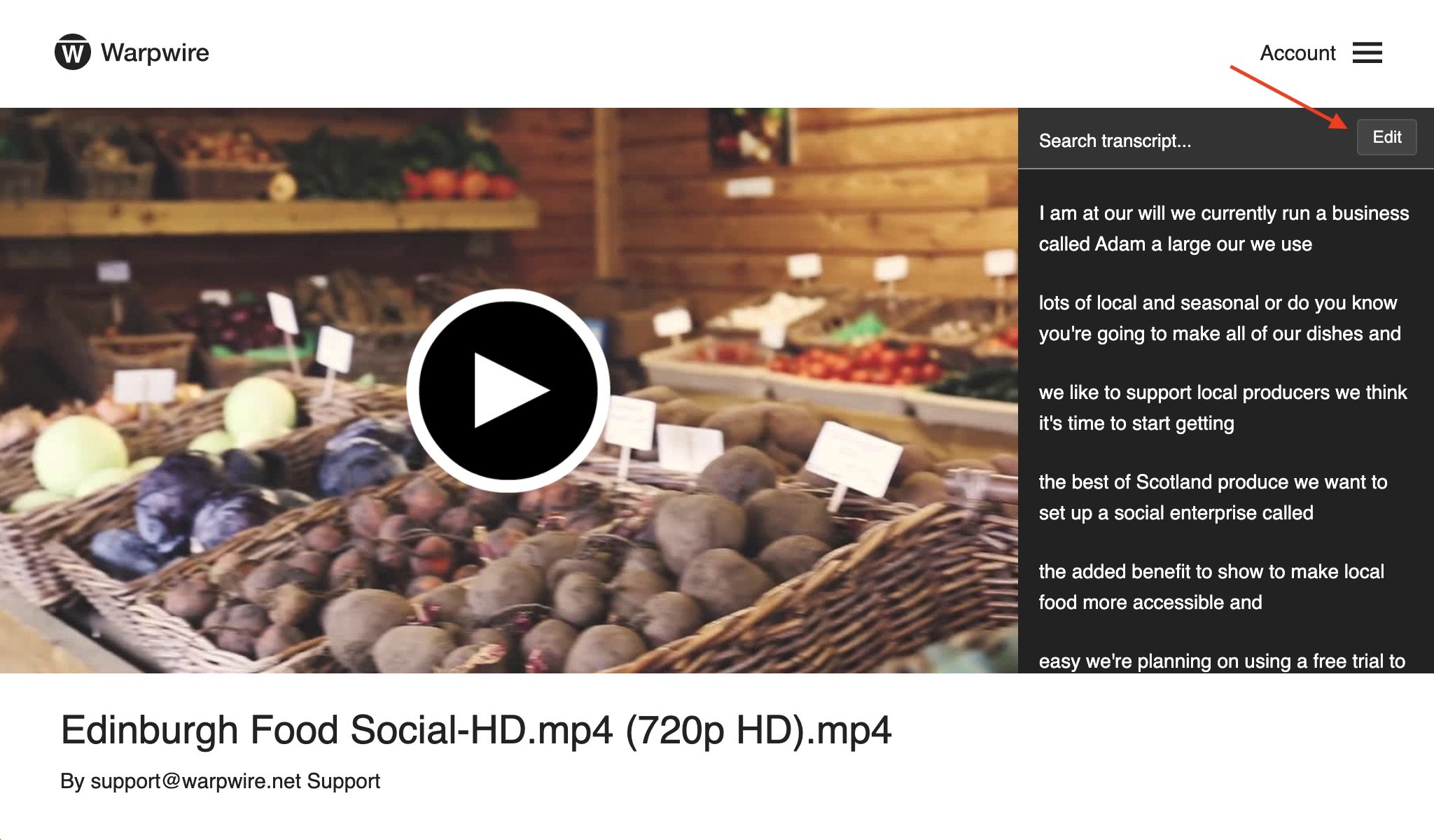The image size is (1434, 840).
Task: Open the Account menu
Action: [x=1297, y=53]
